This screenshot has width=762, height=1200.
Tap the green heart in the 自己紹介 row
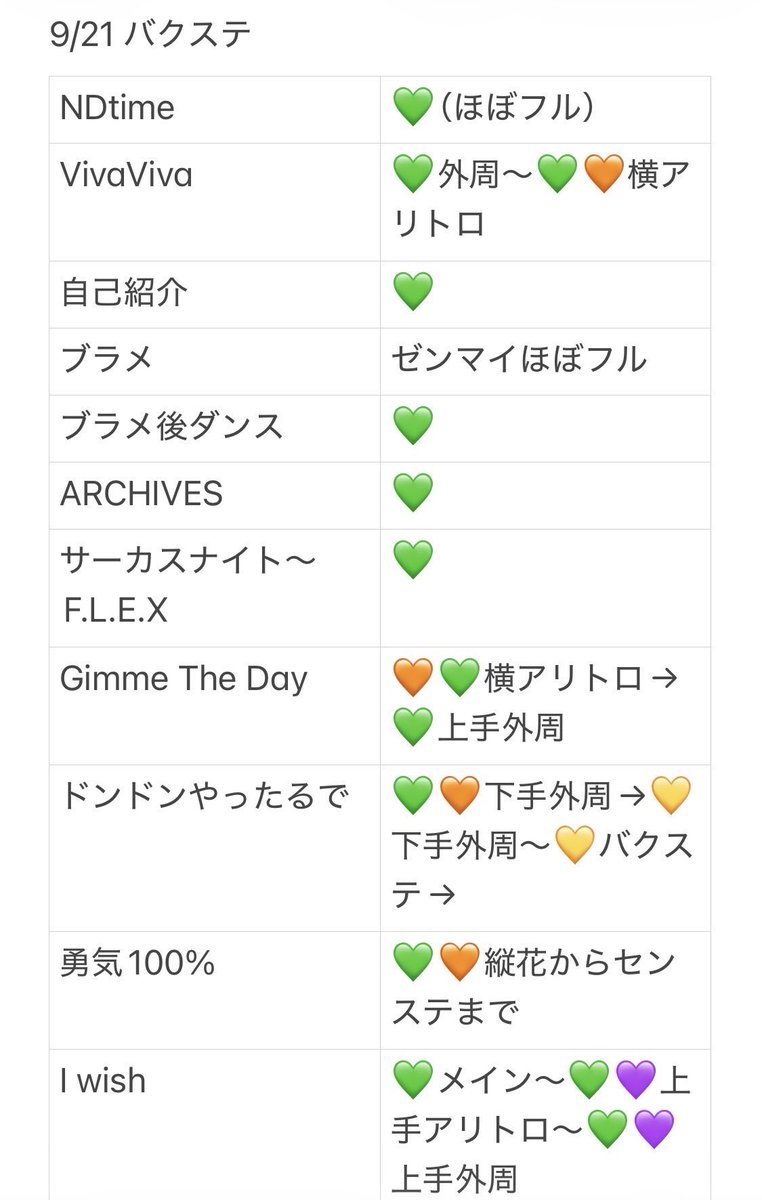413,293
